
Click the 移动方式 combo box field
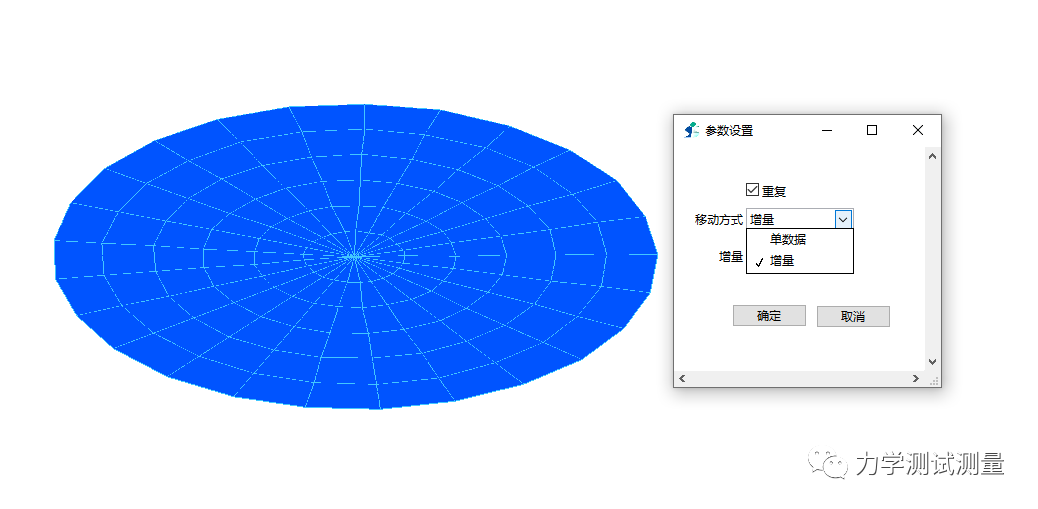tap(790, 219)
